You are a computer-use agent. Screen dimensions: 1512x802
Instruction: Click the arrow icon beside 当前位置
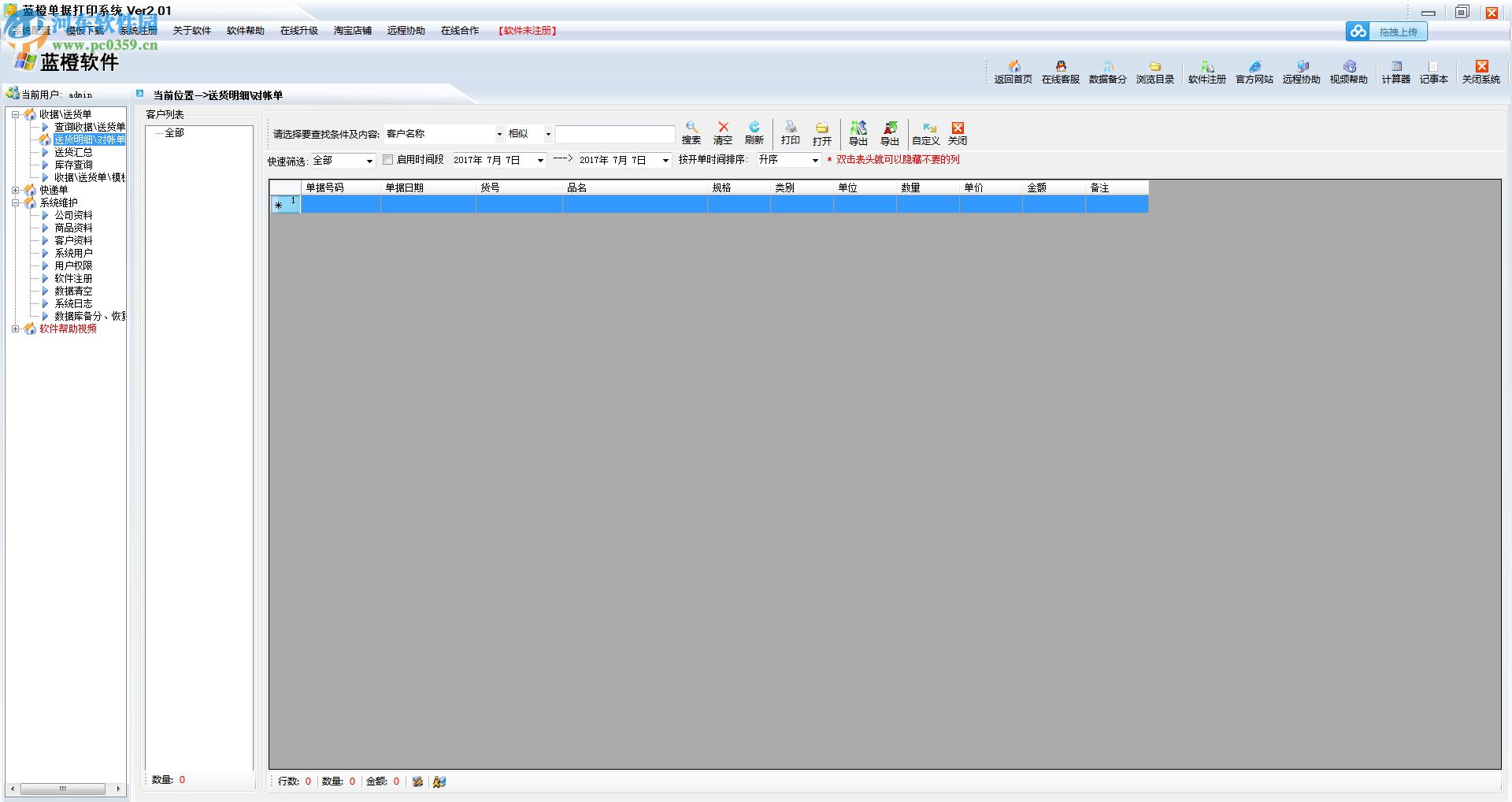tap(140, 94)
